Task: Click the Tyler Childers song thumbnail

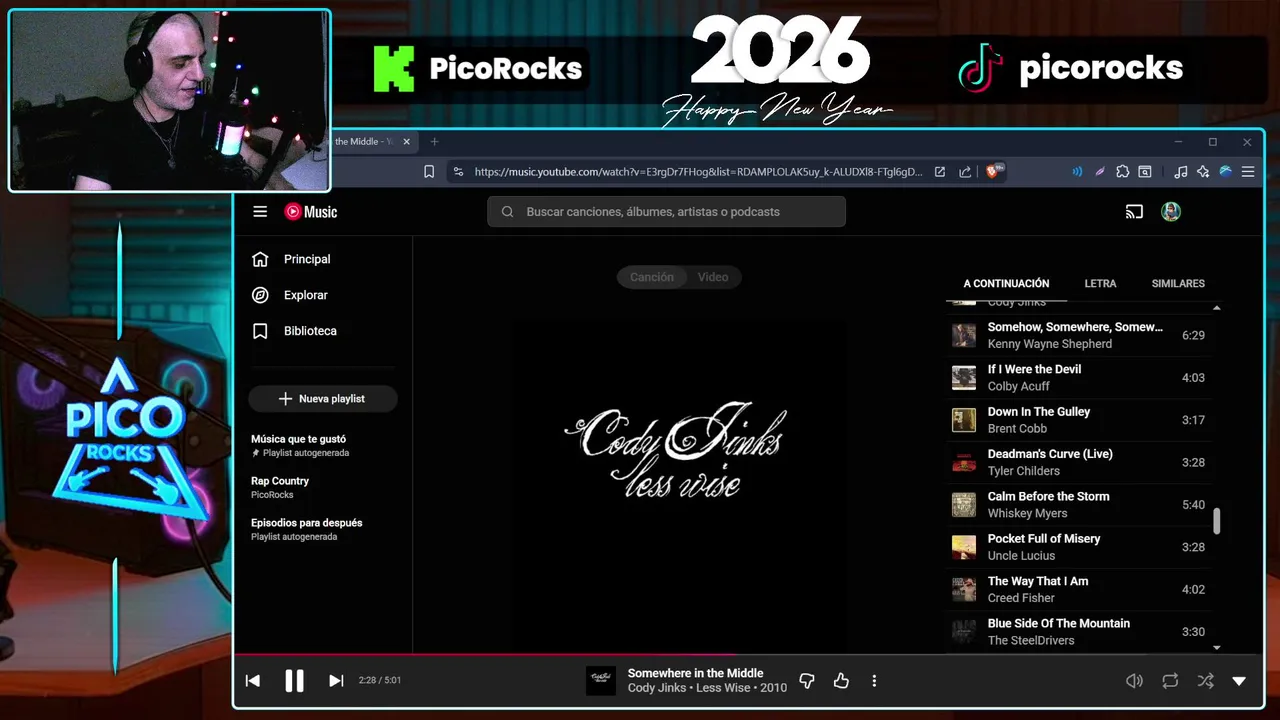Action: point(964,463)
